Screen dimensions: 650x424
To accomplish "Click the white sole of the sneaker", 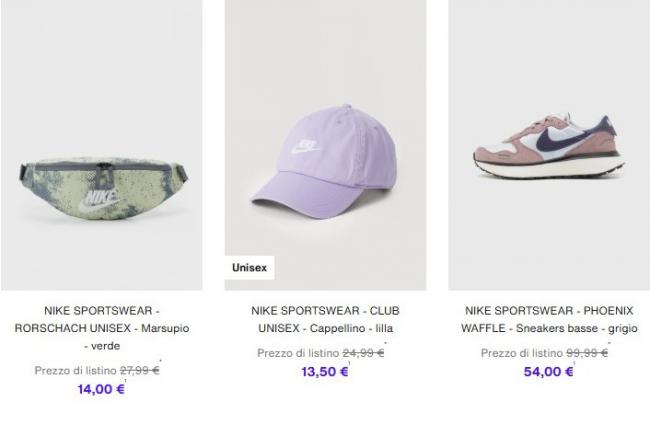I will pyautogui.click(x=549, y=168).
